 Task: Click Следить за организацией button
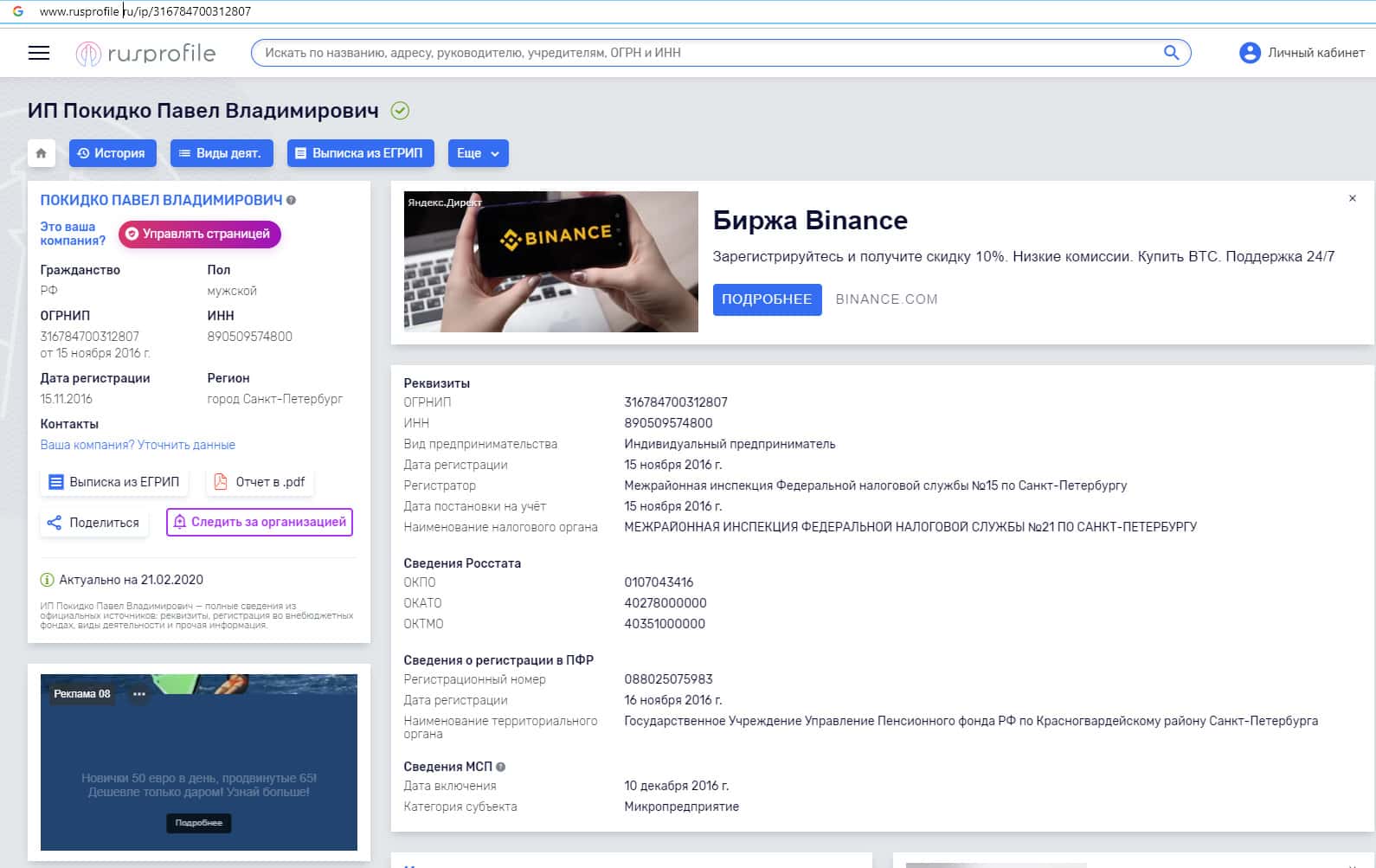(260, 522)
